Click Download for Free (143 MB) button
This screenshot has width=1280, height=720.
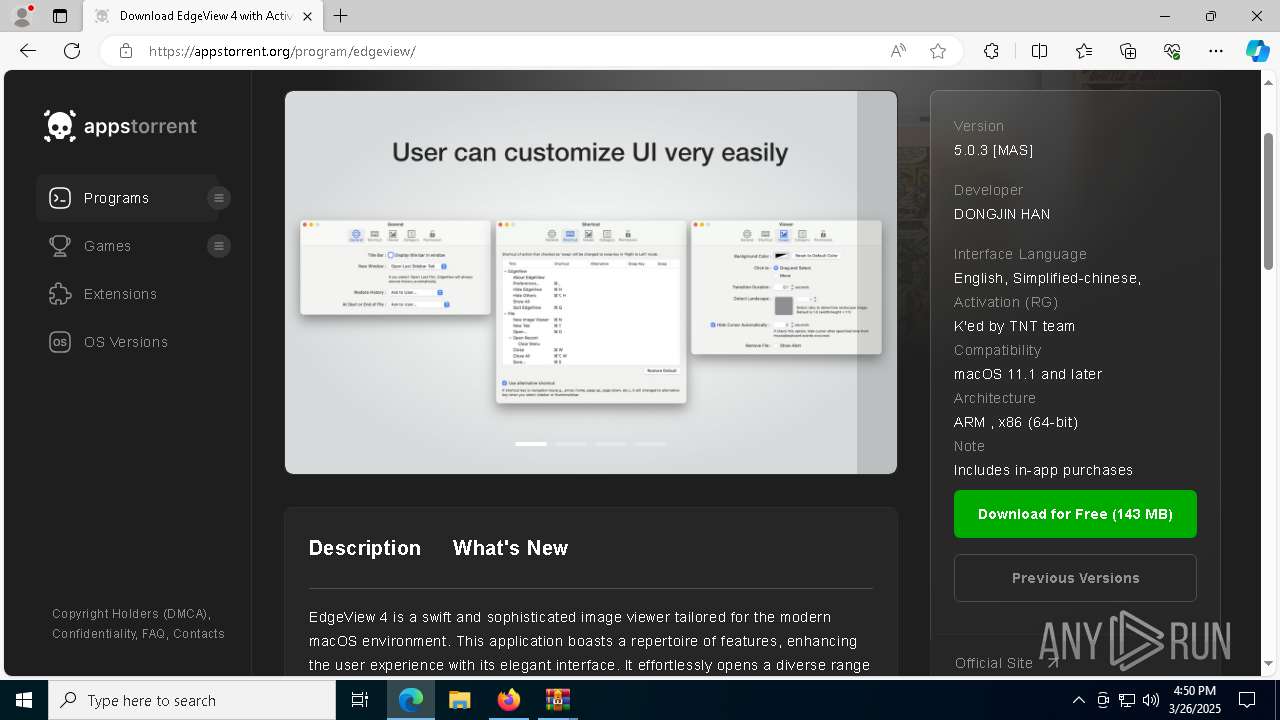pos(1075,514)
